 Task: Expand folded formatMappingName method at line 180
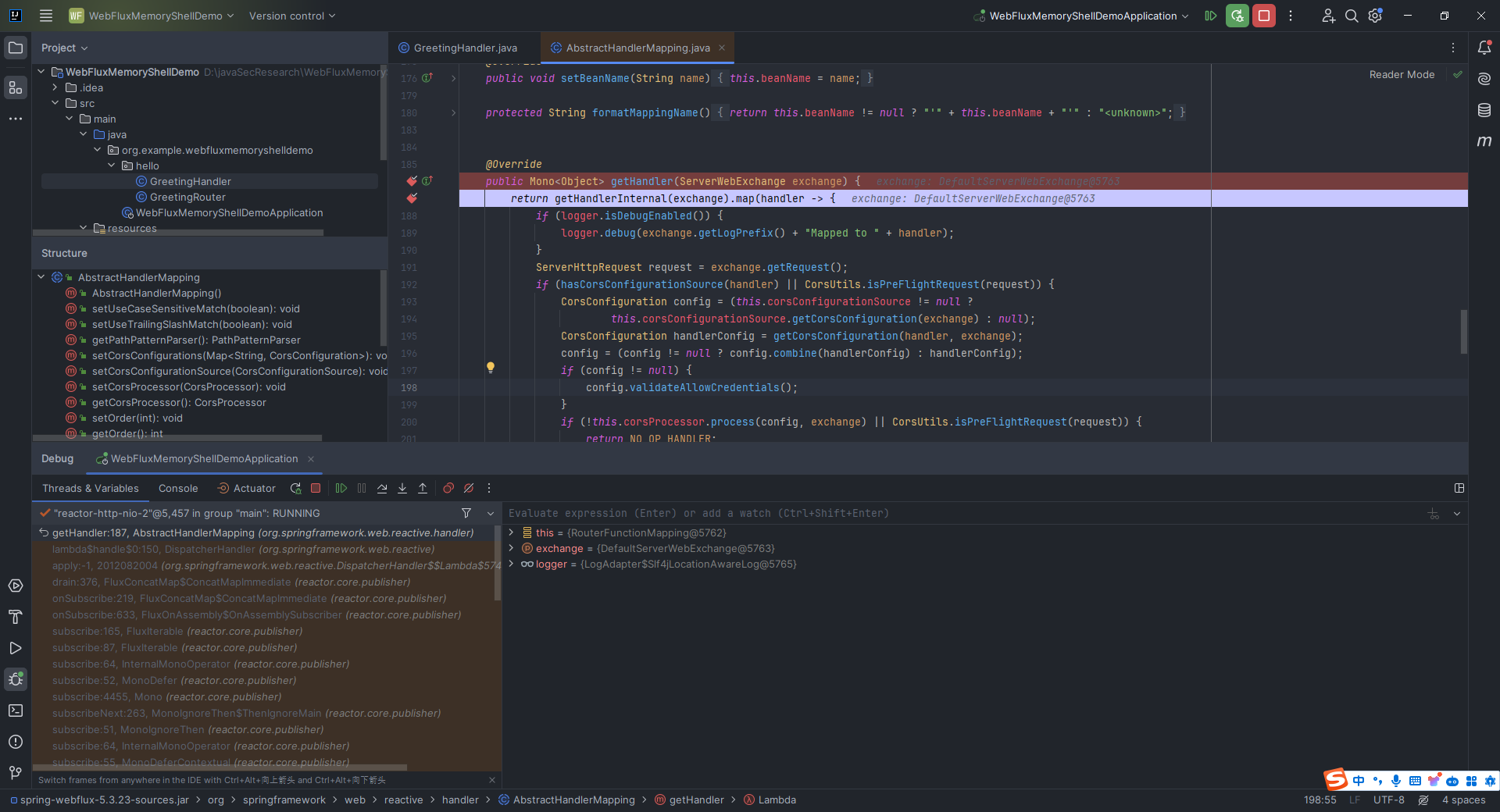tap(453, 113)
